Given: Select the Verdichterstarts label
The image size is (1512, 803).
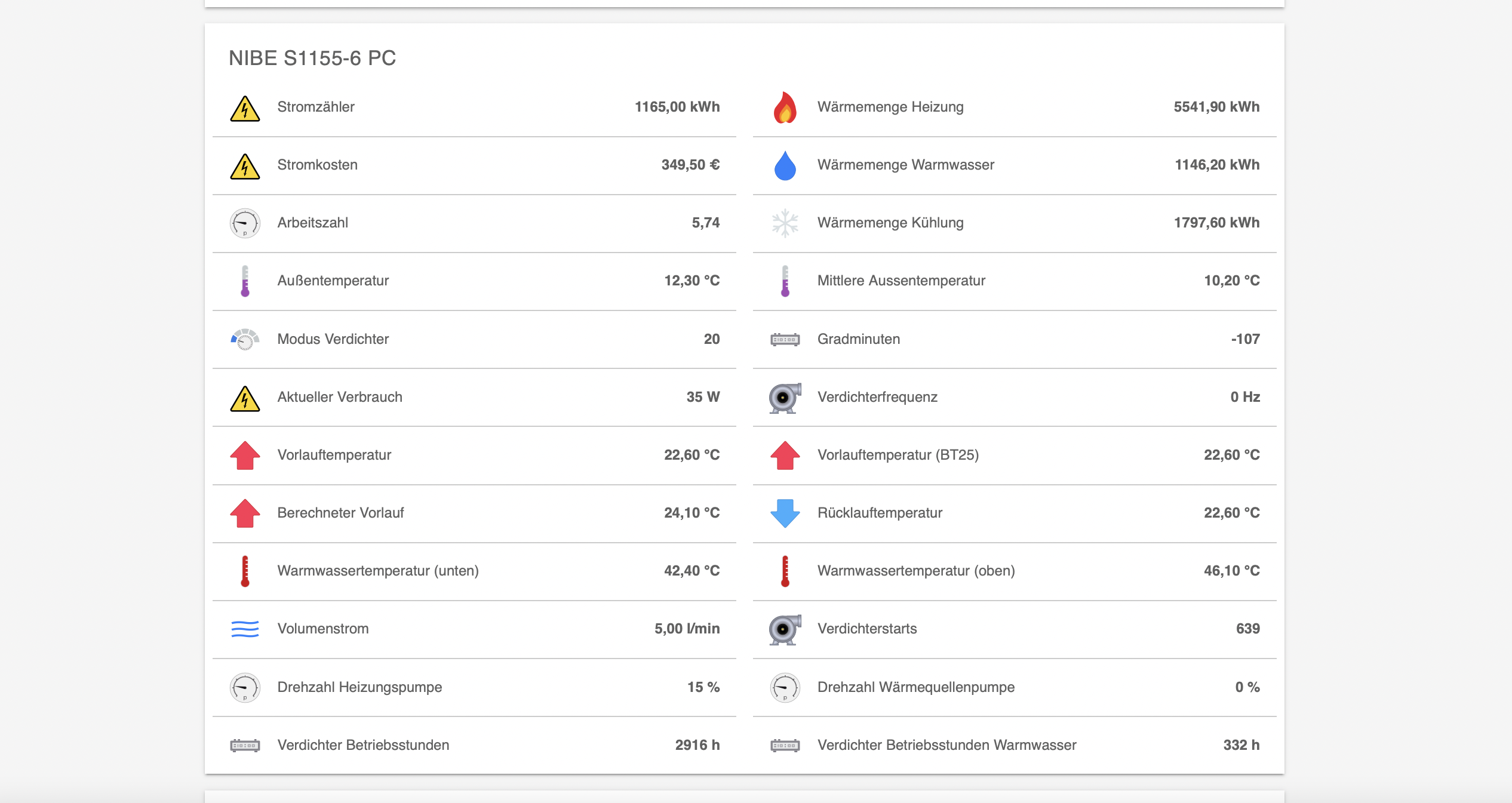Looking at the screenshot, I should coord(867,629).
